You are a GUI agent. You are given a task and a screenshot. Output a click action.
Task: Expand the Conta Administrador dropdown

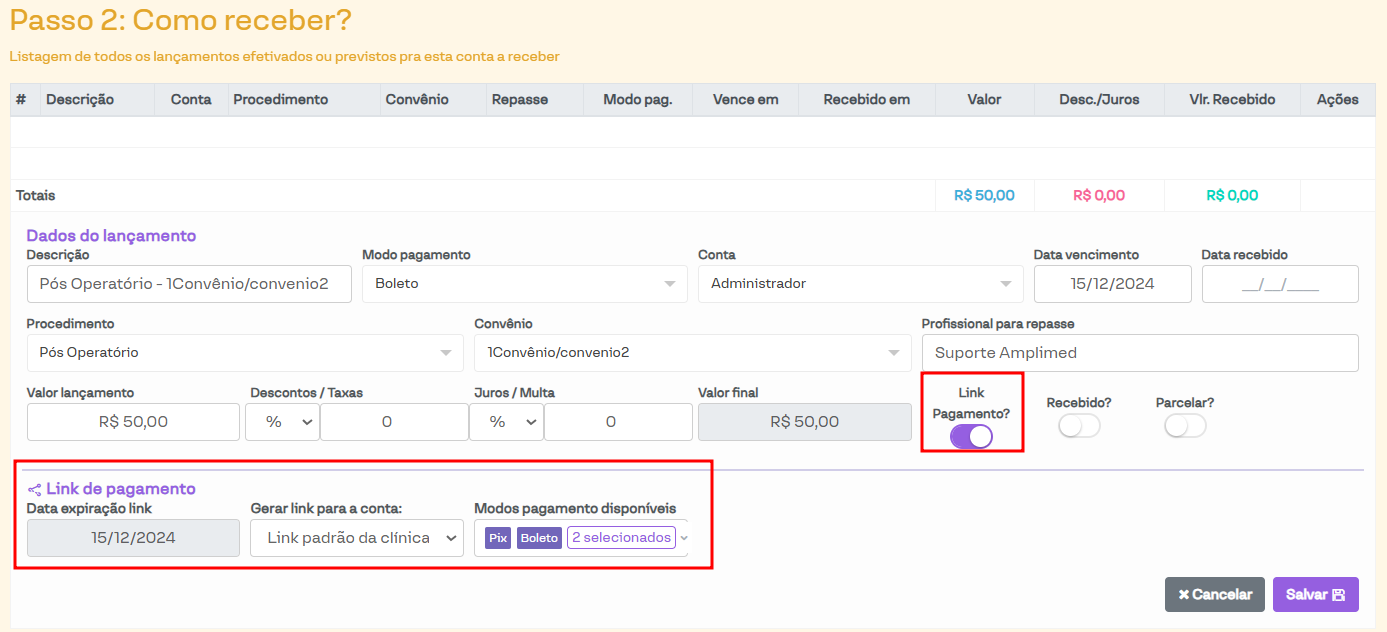[860, 284]
